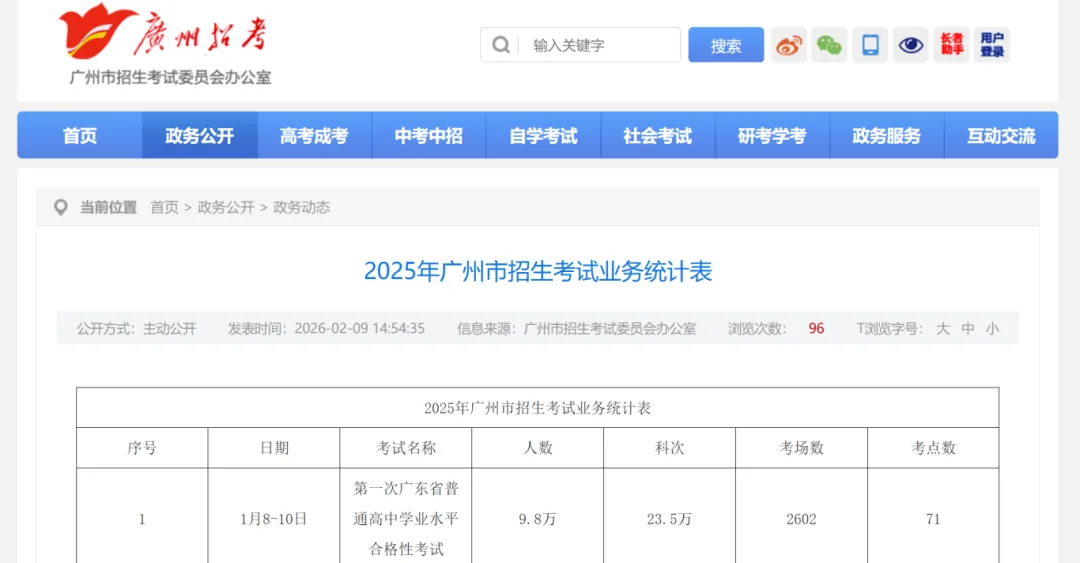
Task: Click the blue 搜索 button
Action: 726,45
